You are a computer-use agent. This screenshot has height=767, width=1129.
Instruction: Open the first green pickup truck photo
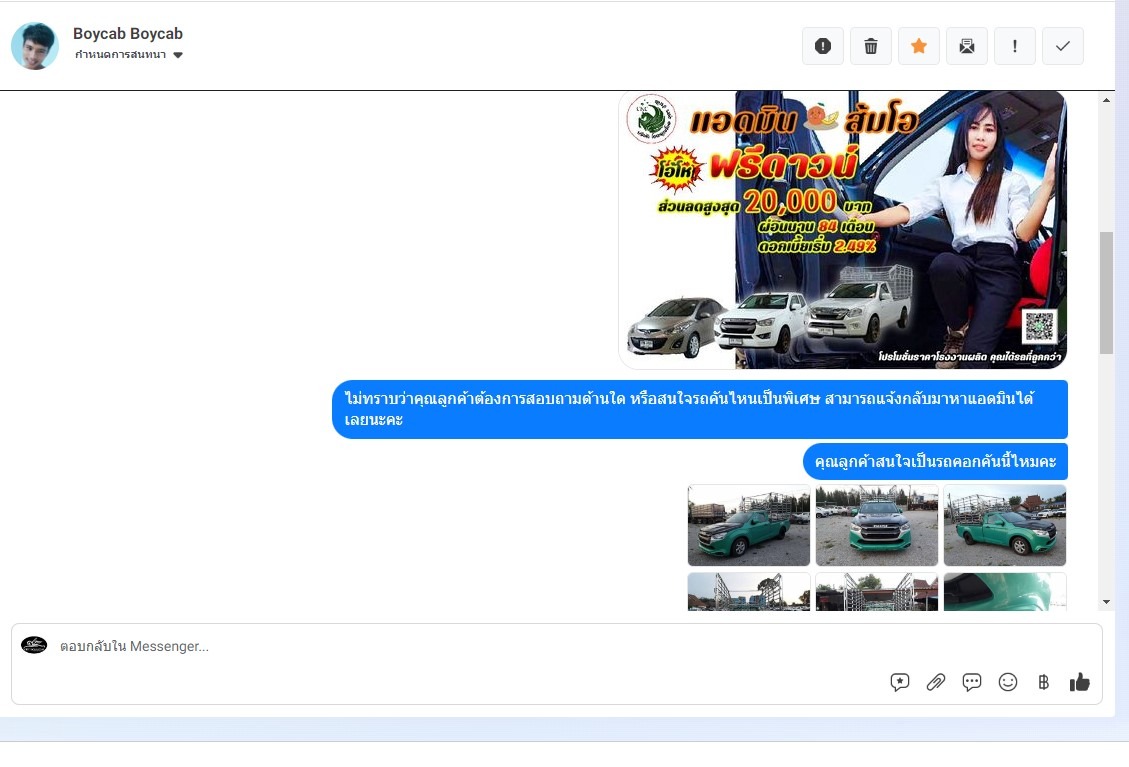click(749, 525)
